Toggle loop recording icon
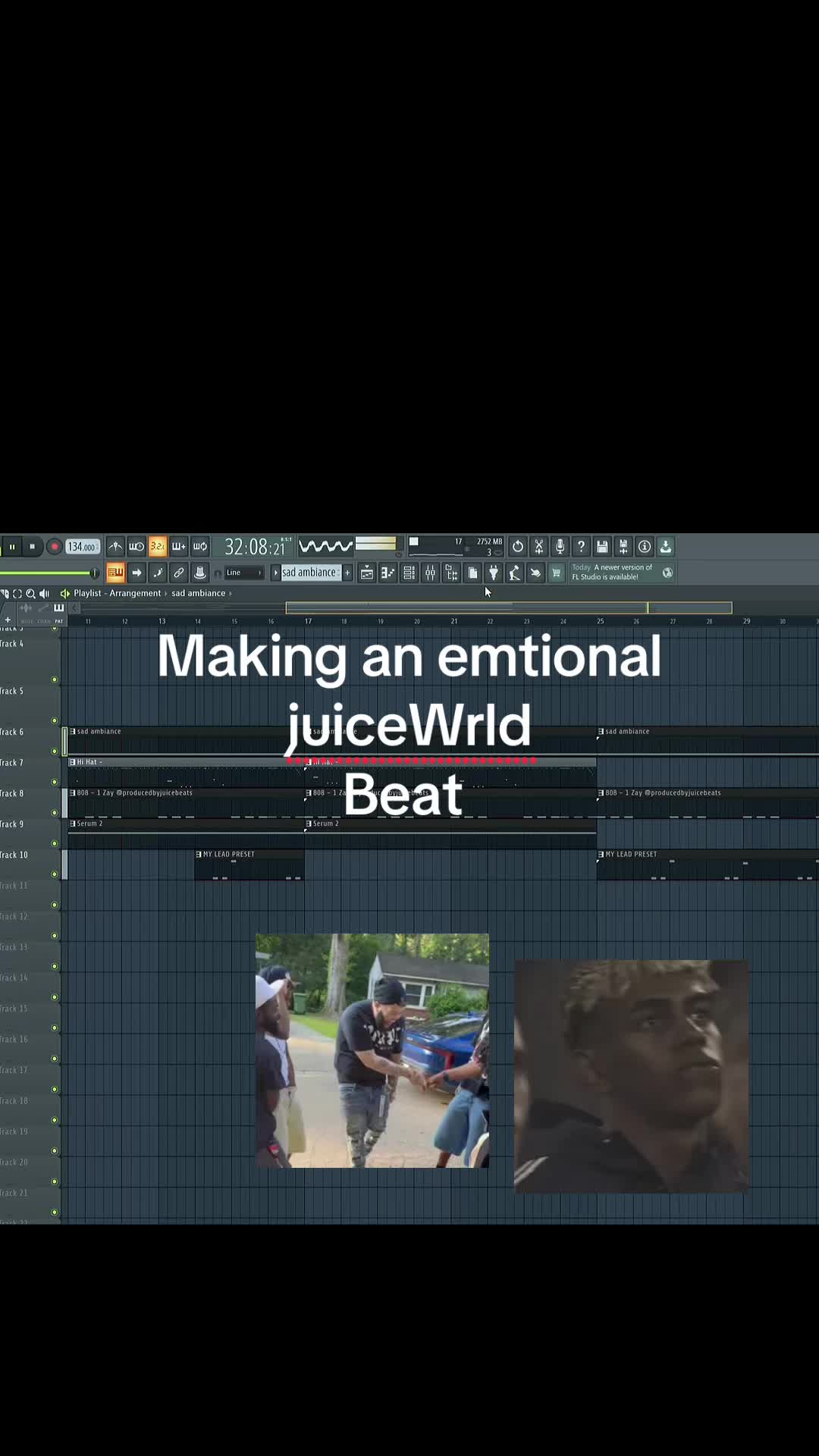The width and height of the screenshot is (819, 1456). tap(200, 546)
